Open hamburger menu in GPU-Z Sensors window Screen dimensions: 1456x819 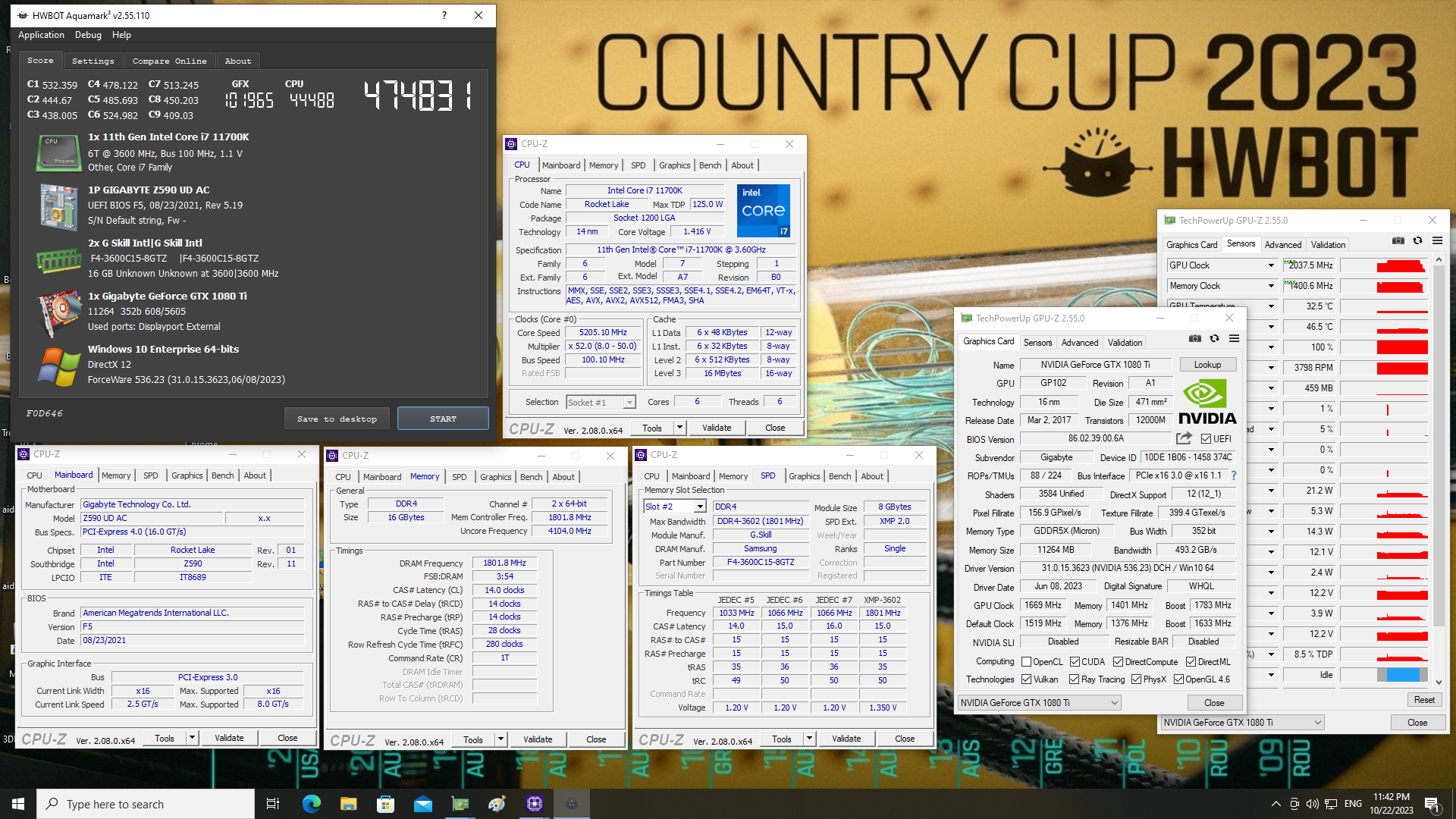pos(1437,240)
